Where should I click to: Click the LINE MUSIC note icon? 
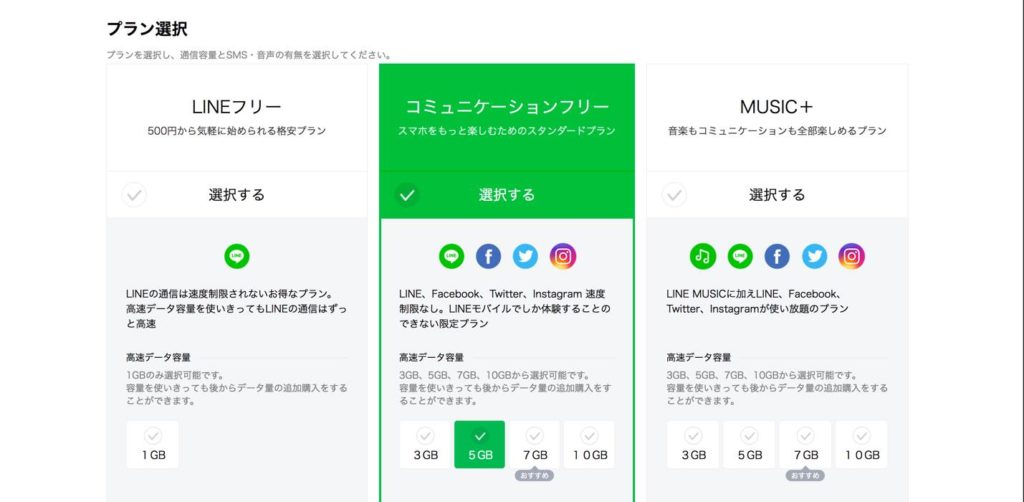(x=703, y=256)
